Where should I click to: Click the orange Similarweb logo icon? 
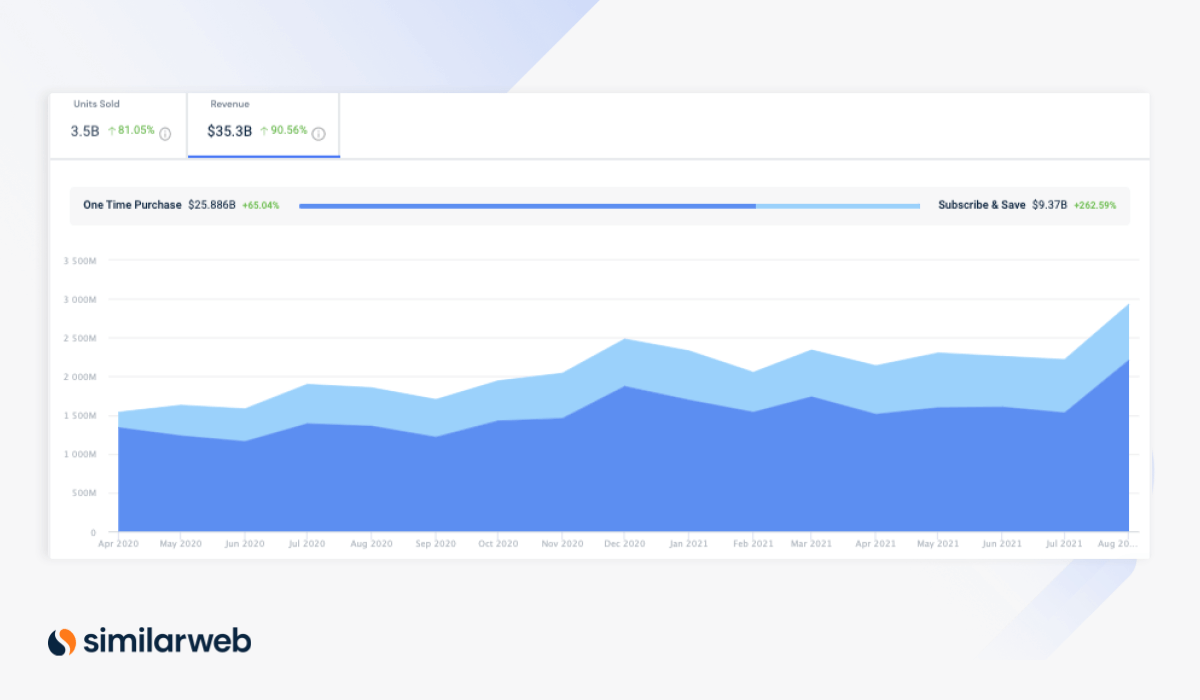point(62,641)
